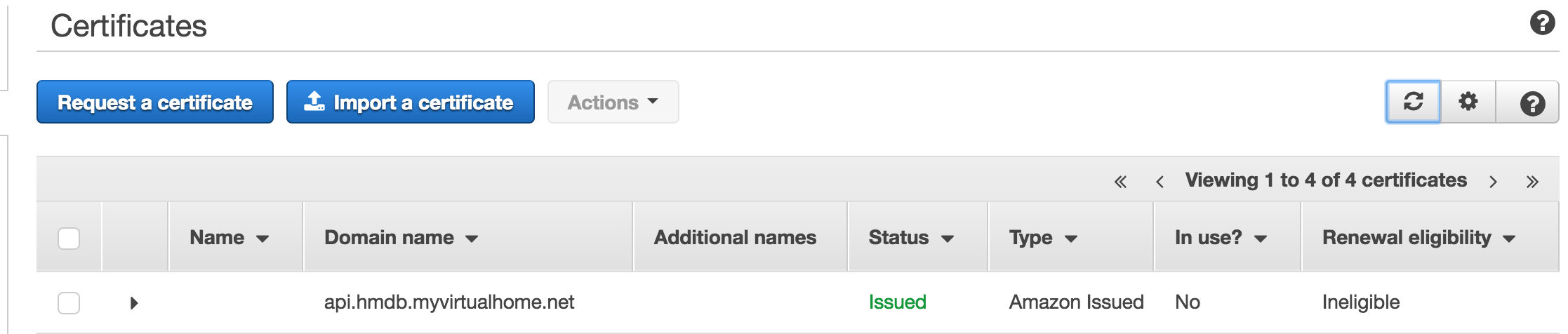This screenshot has height=334, width=1568.
Task: Sort by Renewal eligibility column
Action: 1418,238
